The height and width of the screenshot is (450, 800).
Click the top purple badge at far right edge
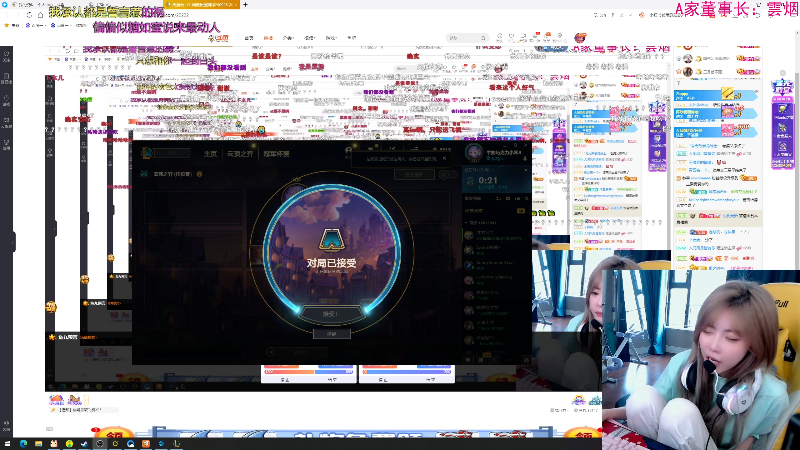pyautogui.click(x=782, y=88)
